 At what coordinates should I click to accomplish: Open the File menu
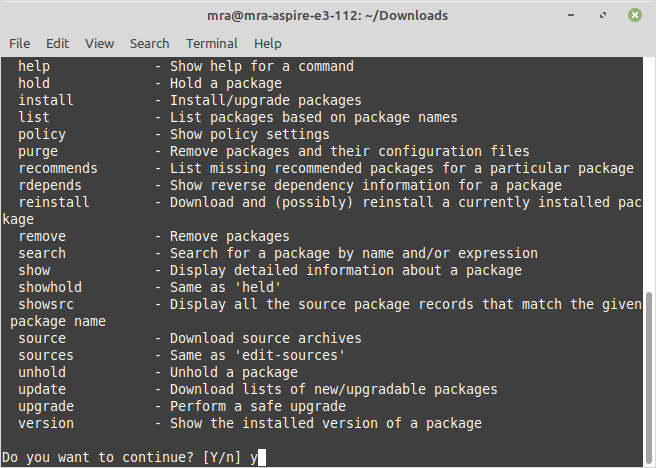19,43
